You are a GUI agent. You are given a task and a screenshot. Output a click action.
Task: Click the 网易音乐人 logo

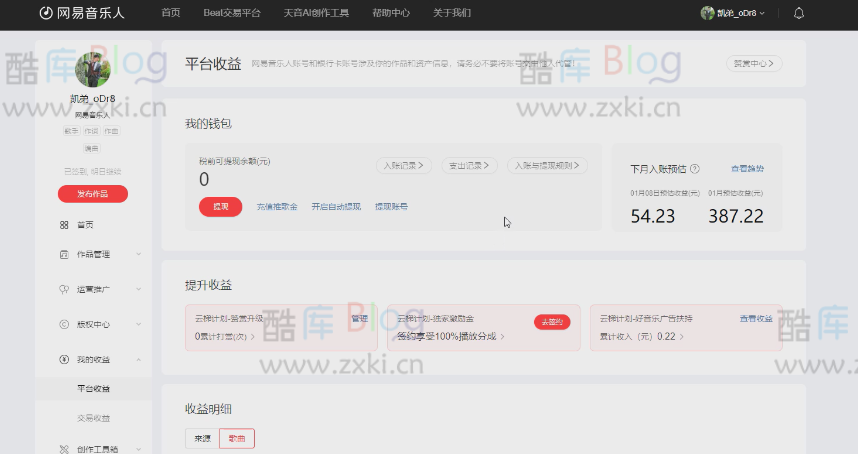tap(82, 13)
